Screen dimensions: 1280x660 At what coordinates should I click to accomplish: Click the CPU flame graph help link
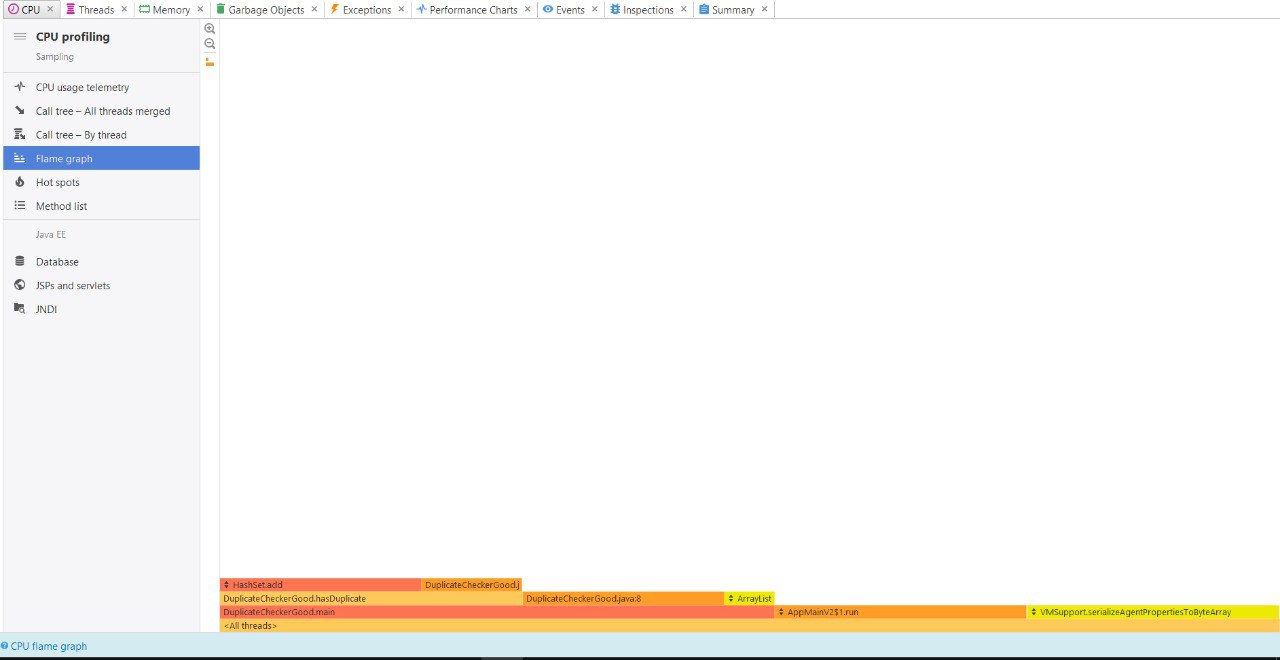click(x=49, y=646)
